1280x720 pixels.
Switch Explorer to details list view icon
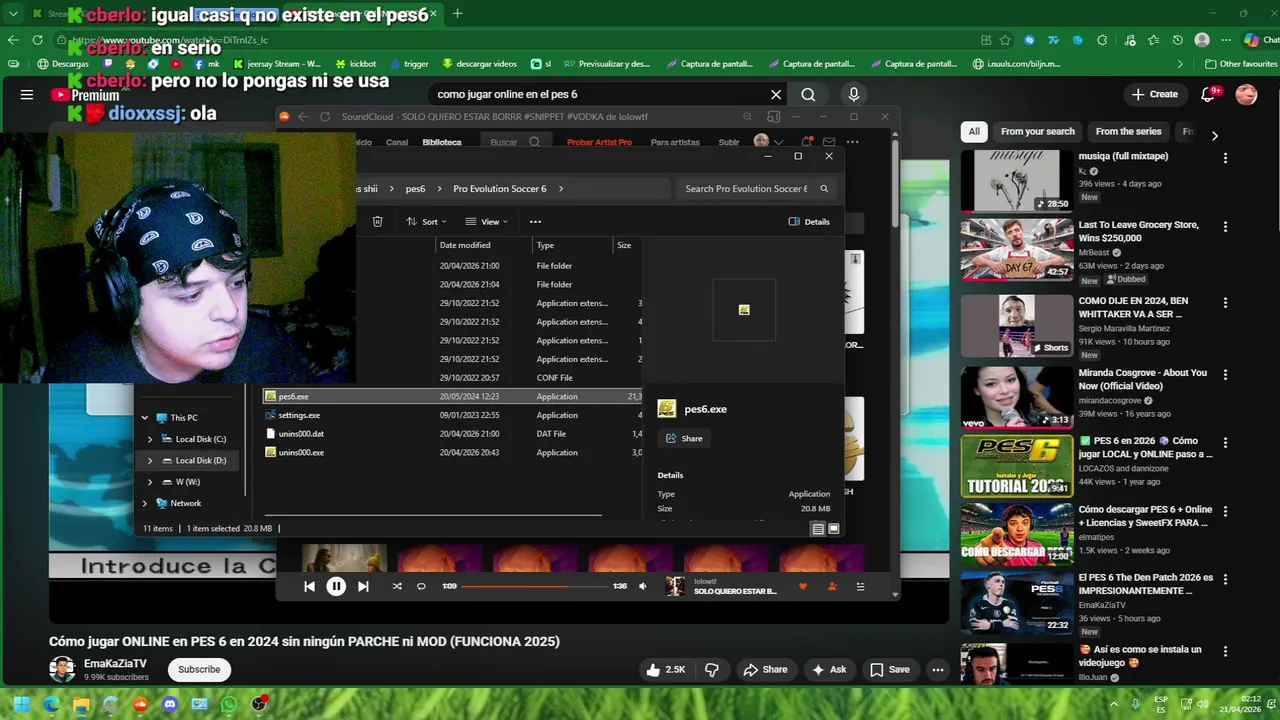(818, 529)
